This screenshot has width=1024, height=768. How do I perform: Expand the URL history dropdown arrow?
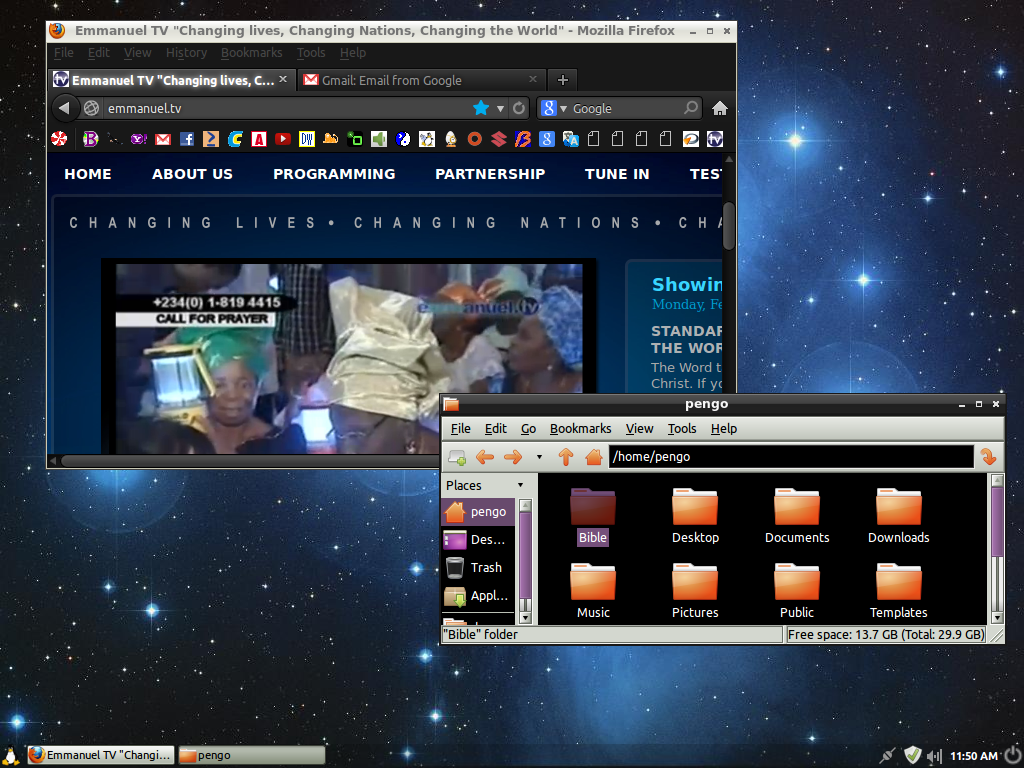click(500, 109)
